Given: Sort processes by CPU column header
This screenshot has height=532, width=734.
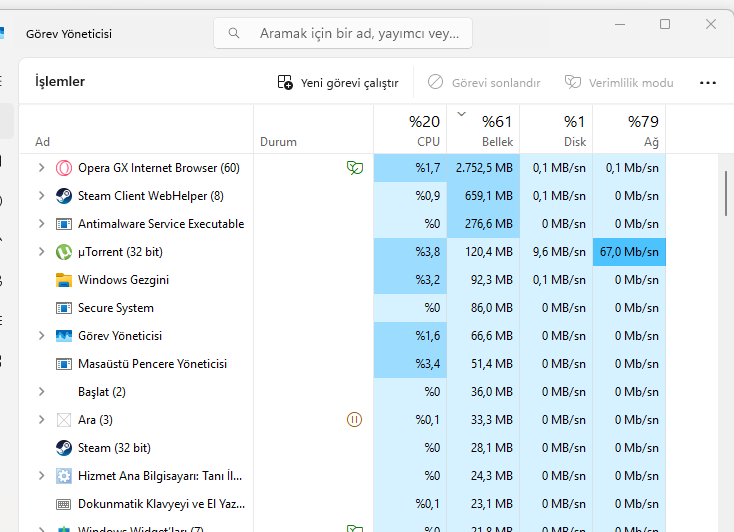Looking at the screenshot, I should click(410, 131).
